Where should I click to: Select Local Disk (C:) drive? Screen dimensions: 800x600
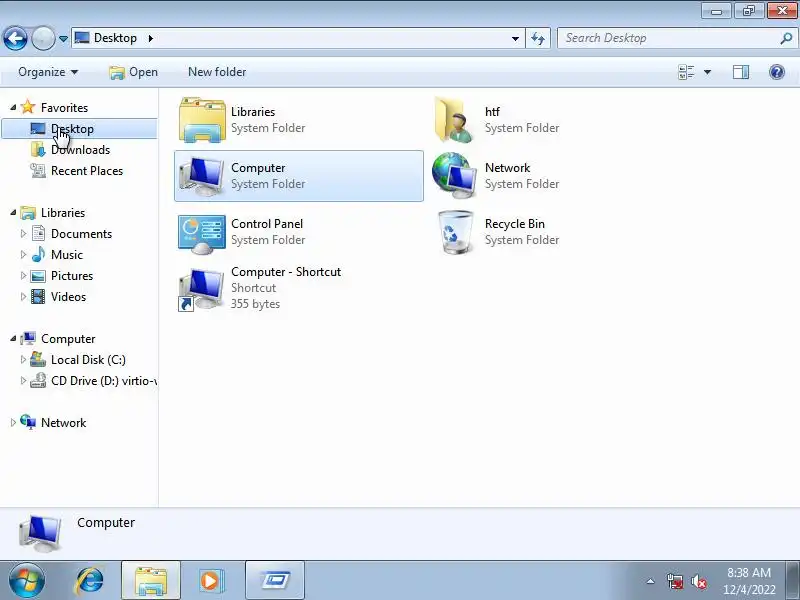[88, 360]
